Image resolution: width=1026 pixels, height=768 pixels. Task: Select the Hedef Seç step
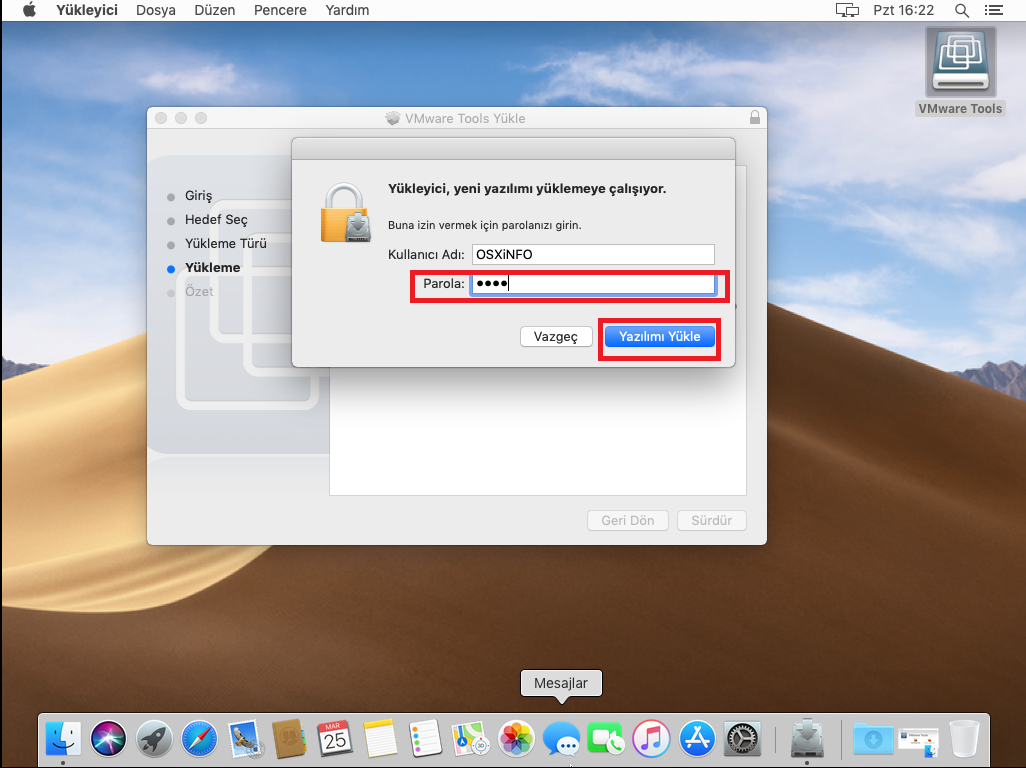coord(216,220)
